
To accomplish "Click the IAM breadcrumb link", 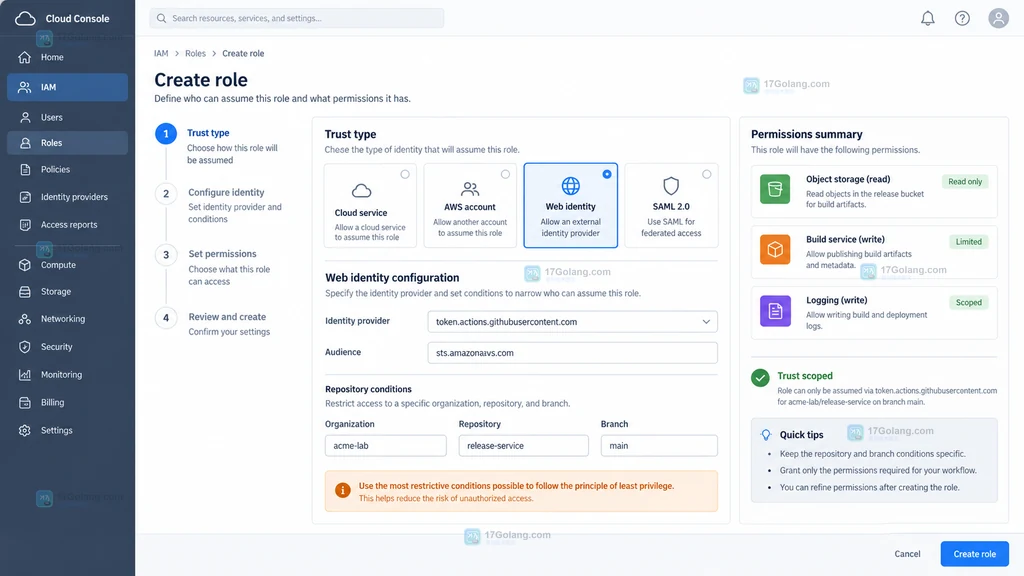I will [x=161, y=54].
